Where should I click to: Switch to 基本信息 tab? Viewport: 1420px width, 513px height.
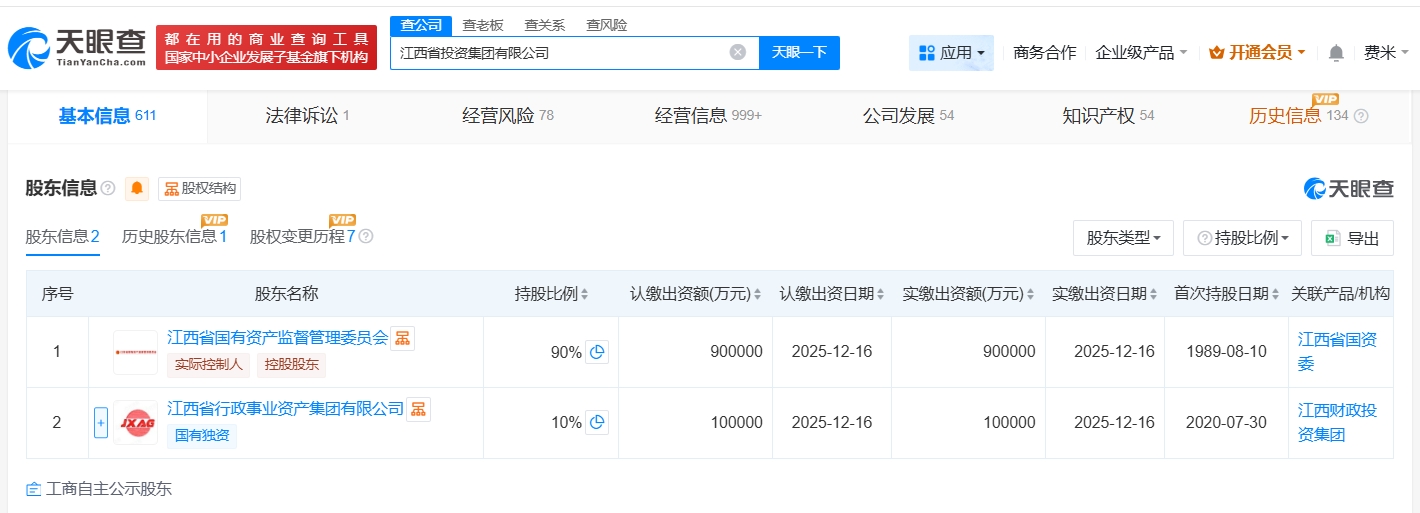click(x=107, y=116)
